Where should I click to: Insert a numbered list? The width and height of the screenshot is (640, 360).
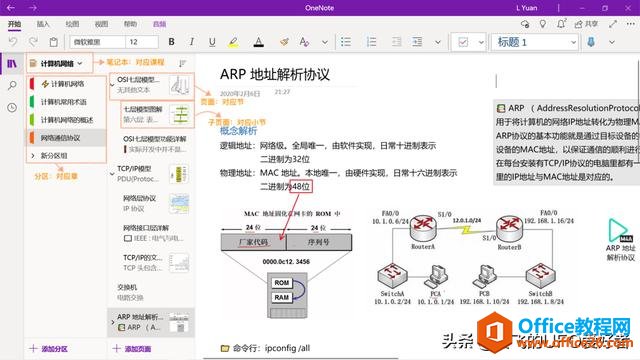371,42
